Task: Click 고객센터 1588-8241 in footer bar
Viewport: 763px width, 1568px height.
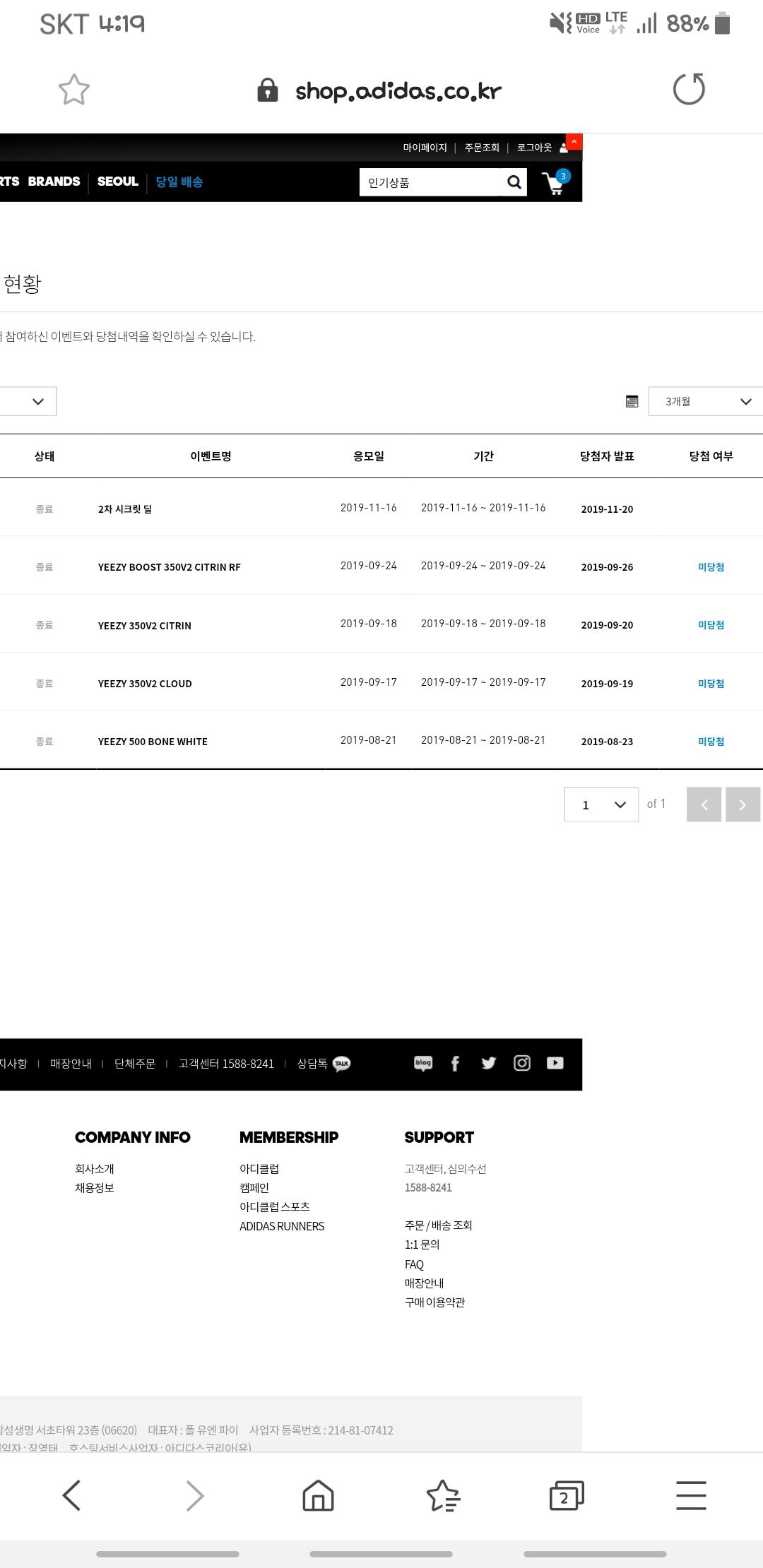Action: 226,1064
